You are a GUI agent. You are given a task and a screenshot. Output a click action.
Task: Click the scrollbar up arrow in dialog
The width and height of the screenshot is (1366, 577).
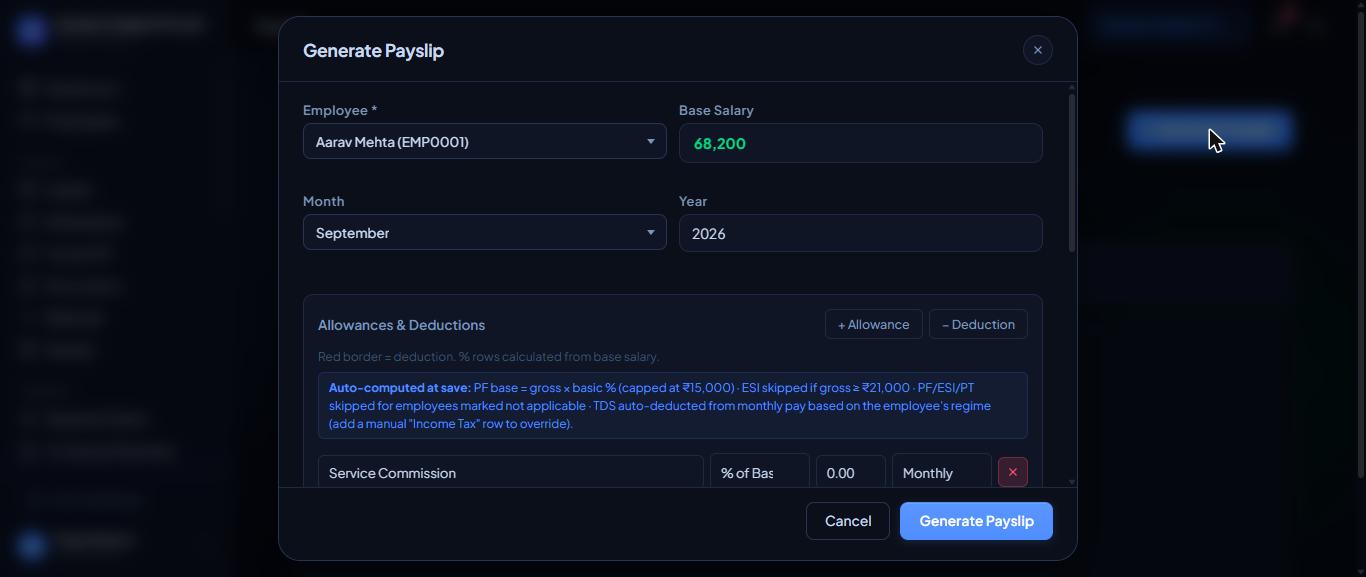tap(1072, 88)
